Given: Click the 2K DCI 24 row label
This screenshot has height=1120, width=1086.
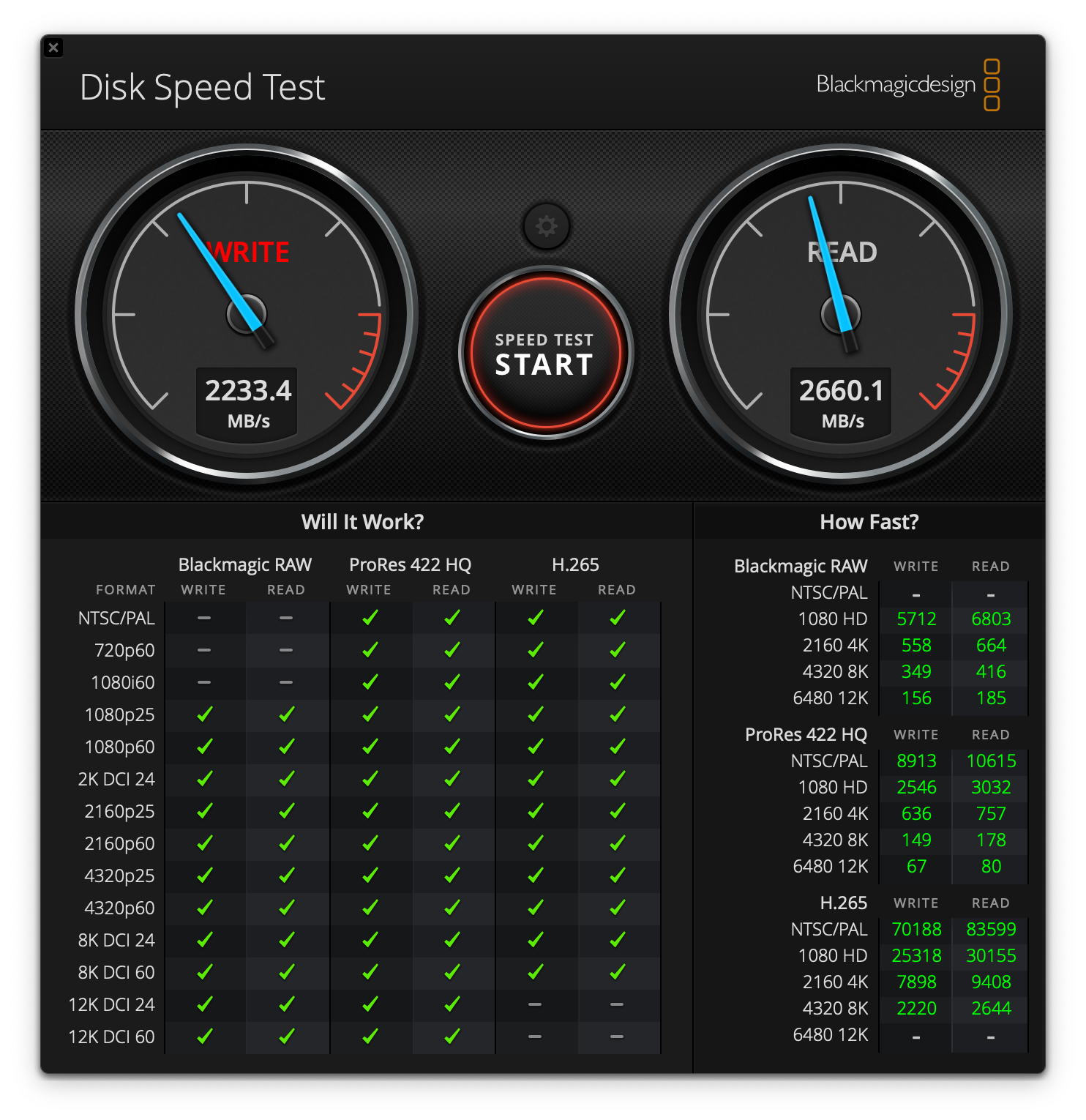Looking at the screenshot, I should coord(116,780).
